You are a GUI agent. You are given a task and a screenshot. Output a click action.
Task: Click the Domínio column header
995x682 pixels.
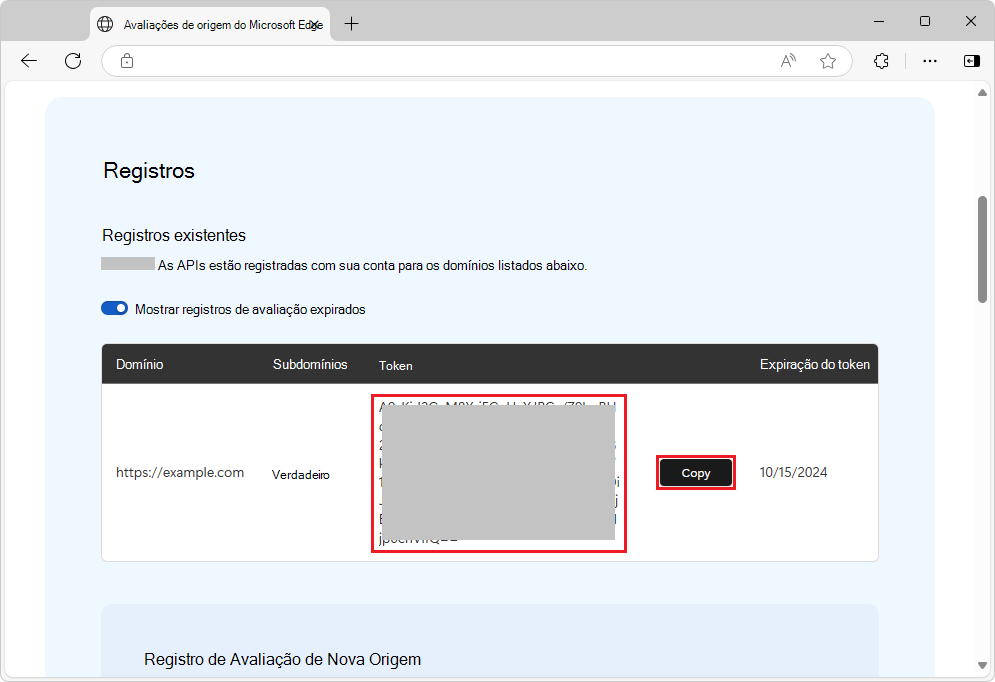139,364
